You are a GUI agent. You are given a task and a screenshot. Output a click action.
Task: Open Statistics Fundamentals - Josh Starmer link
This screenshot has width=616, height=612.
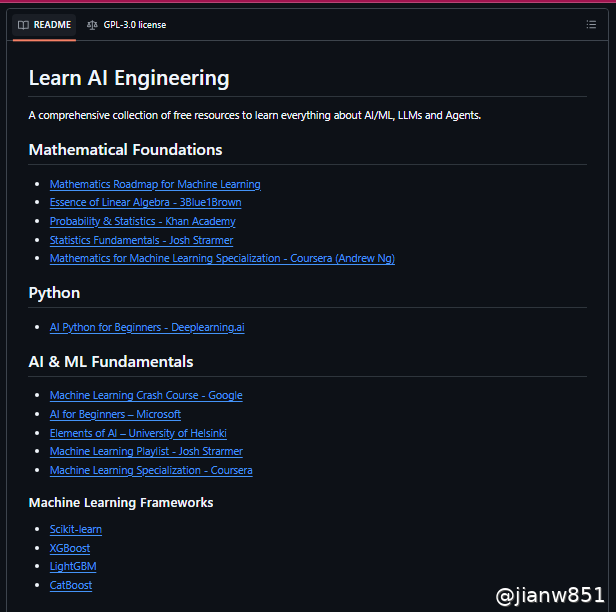click(141, 240)
